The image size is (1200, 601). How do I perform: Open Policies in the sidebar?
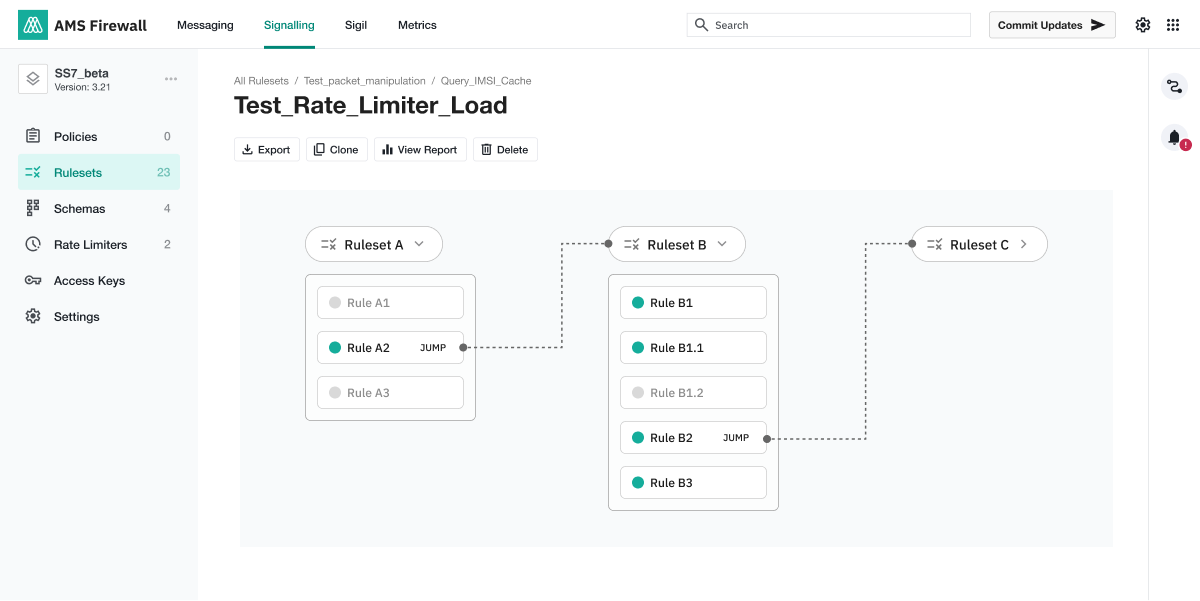click(99, 136)
